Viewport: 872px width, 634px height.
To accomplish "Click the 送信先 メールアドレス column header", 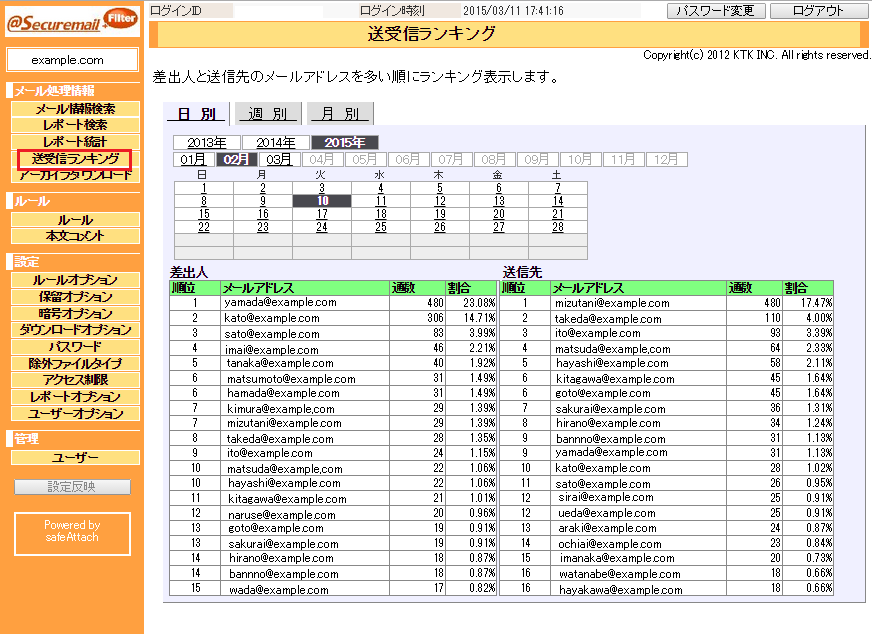I will point(638,288).
